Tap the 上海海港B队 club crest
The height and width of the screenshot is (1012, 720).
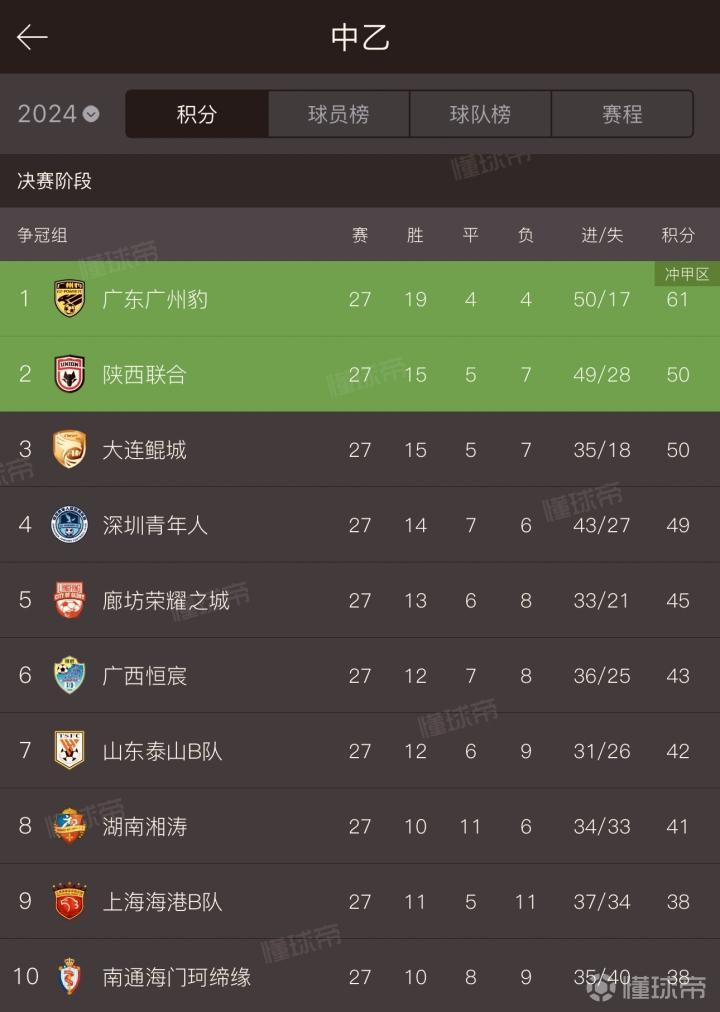click(x=69, y=902)
